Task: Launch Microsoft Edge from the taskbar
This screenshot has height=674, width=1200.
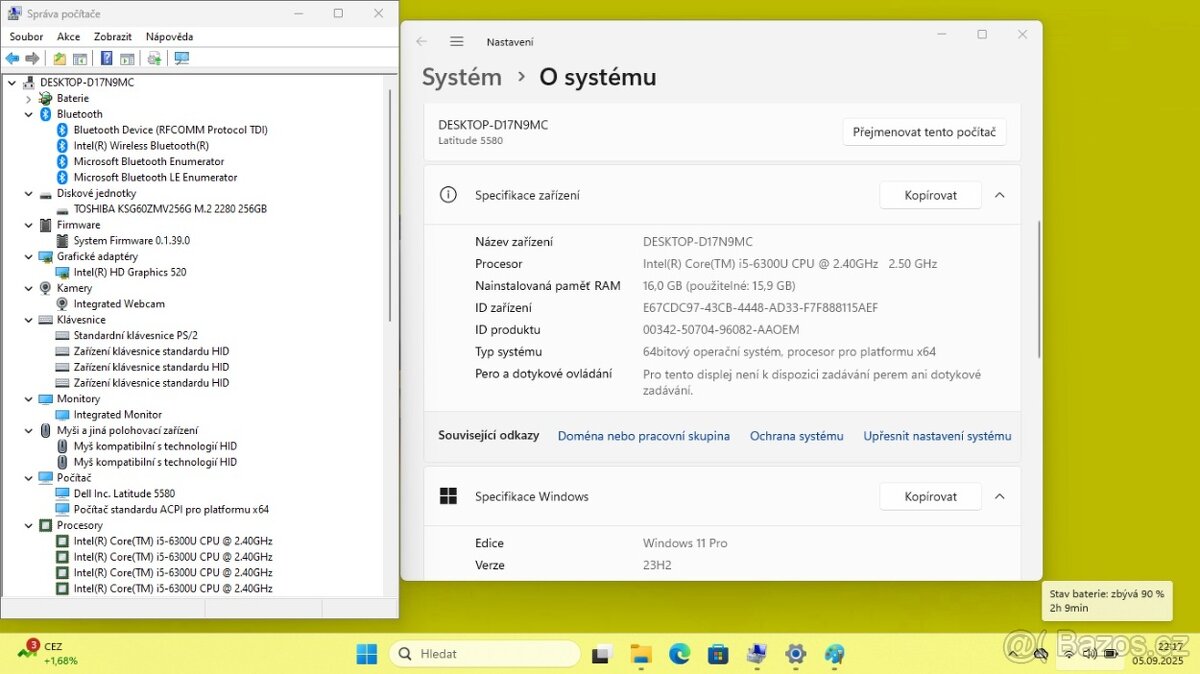Action: 680,654
